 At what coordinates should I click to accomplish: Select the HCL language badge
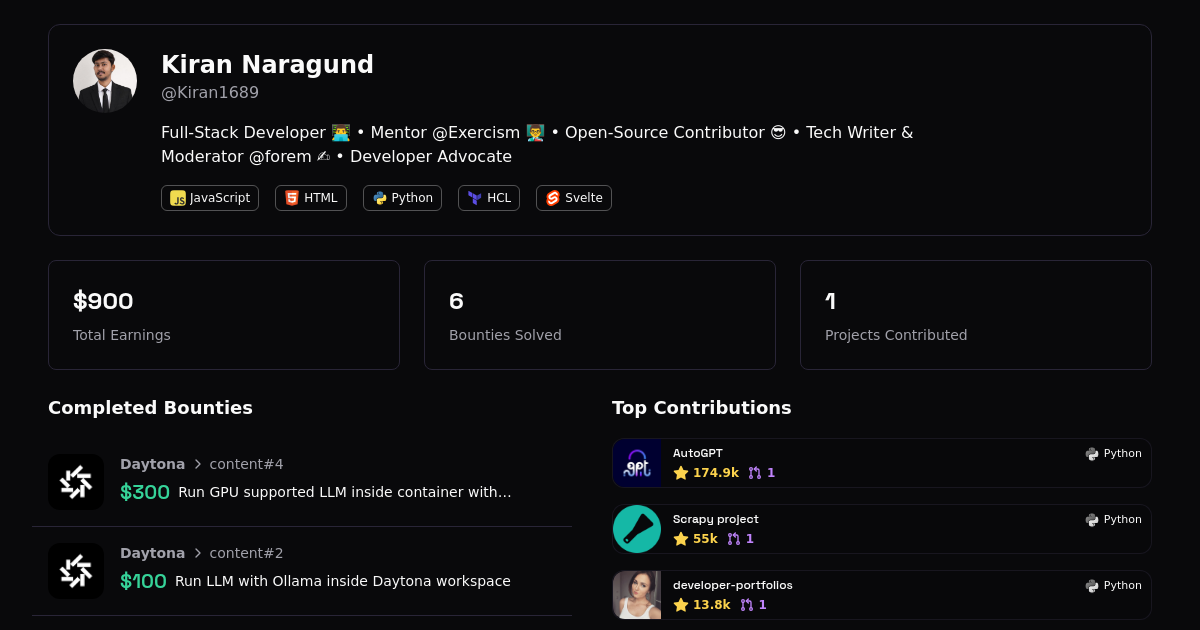[489, 198]
